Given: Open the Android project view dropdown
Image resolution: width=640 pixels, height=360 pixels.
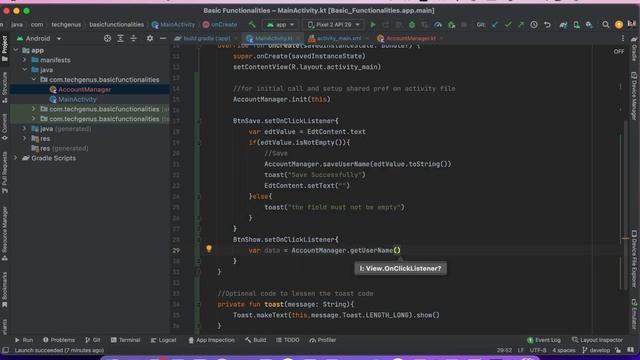Looking at the screenshot, I should click(39, 38).
